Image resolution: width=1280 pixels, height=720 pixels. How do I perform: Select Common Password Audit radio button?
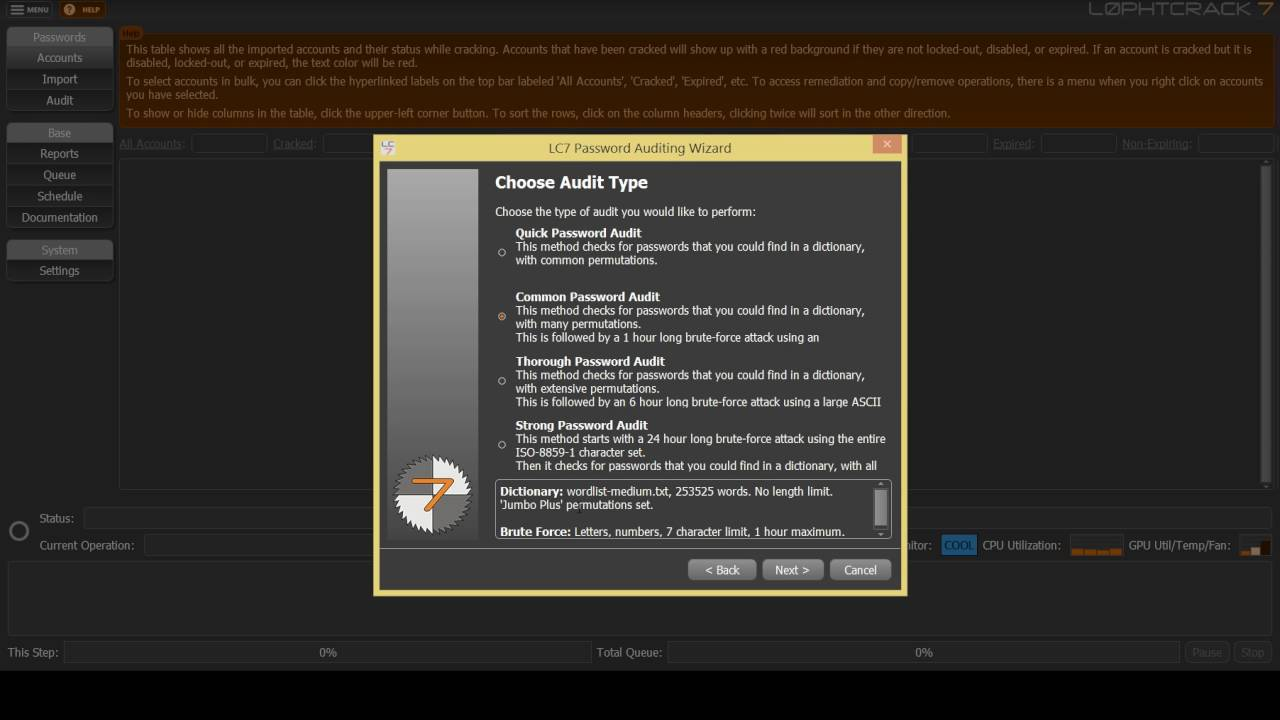pos(502,316)
